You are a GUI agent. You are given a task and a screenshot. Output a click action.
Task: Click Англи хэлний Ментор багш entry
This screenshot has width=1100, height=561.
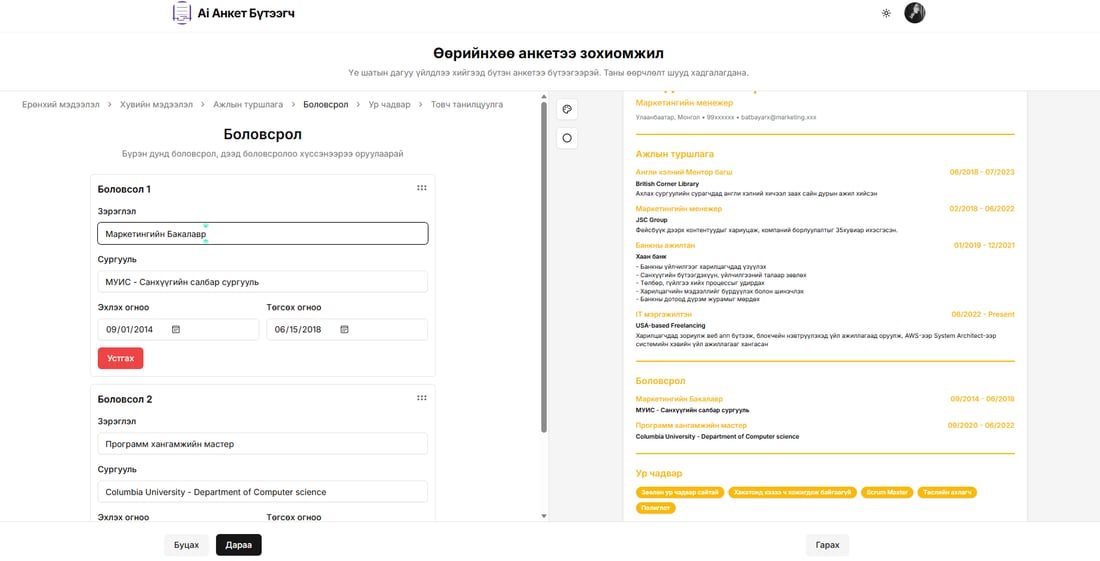pyautogui.click(x=684, y=172)
